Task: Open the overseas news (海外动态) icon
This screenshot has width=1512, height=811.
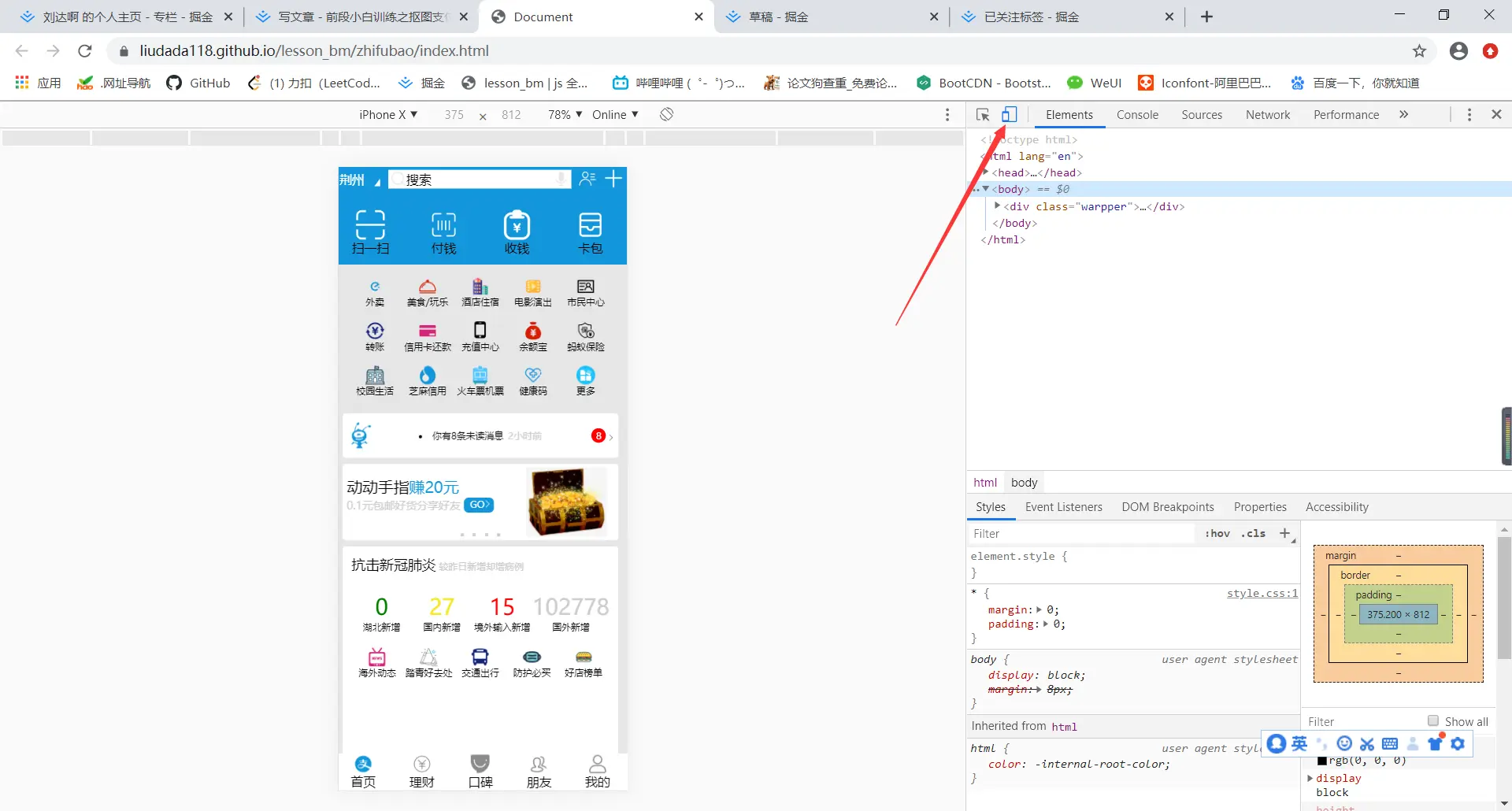Action: [377, 657]
